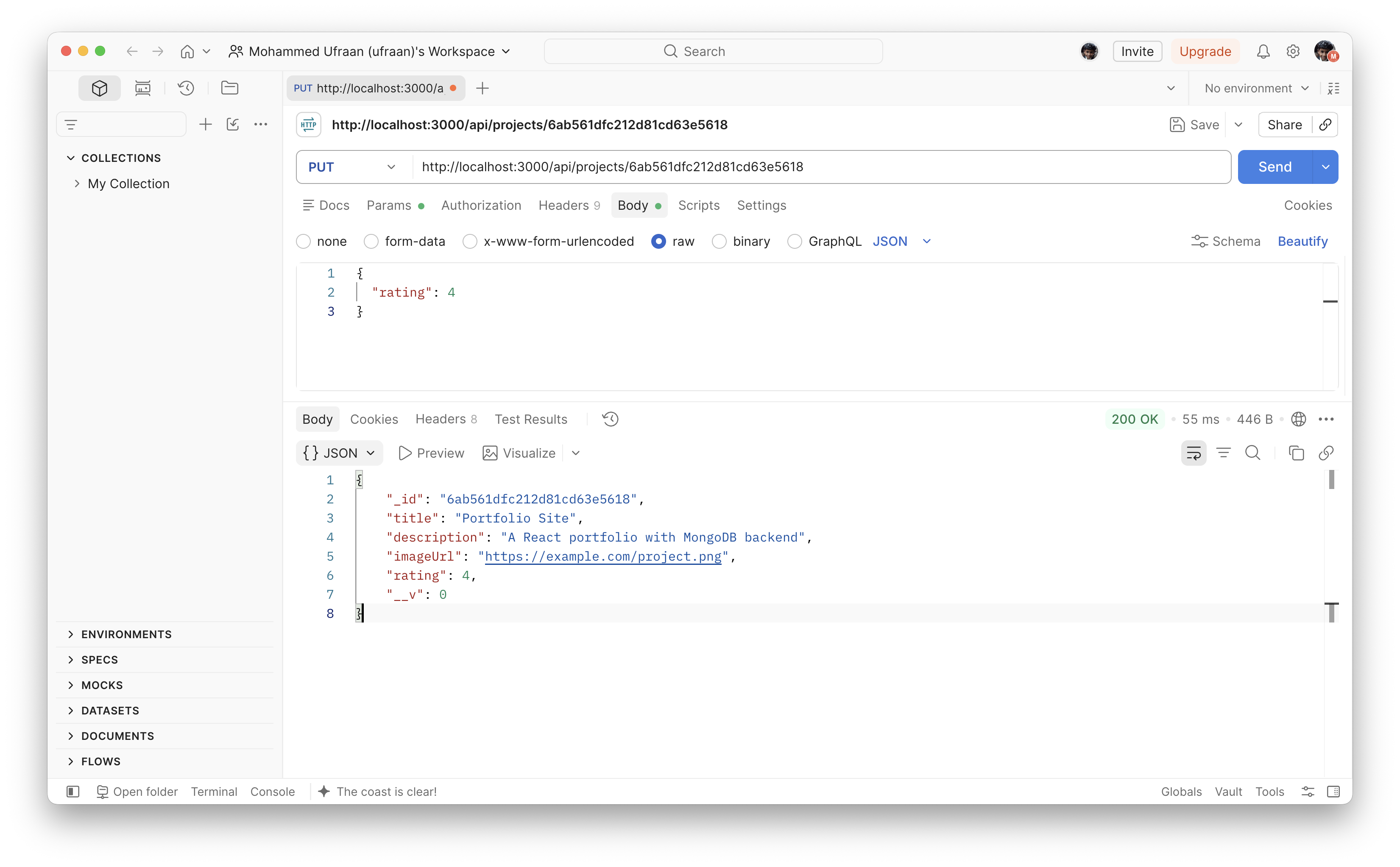Open the Send button arrow dropdown
This screenshot has height=867, width=1400.
(x=1325, y=167)
